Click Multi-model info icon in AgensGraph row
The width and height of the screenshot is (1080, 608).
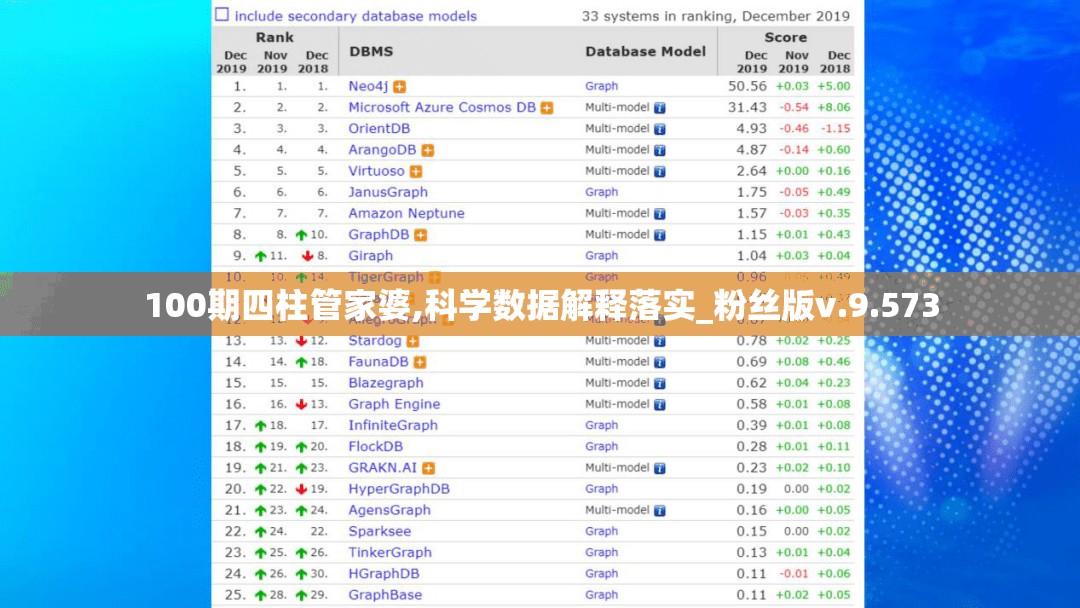pyautogui.click(x=660, y=511)
